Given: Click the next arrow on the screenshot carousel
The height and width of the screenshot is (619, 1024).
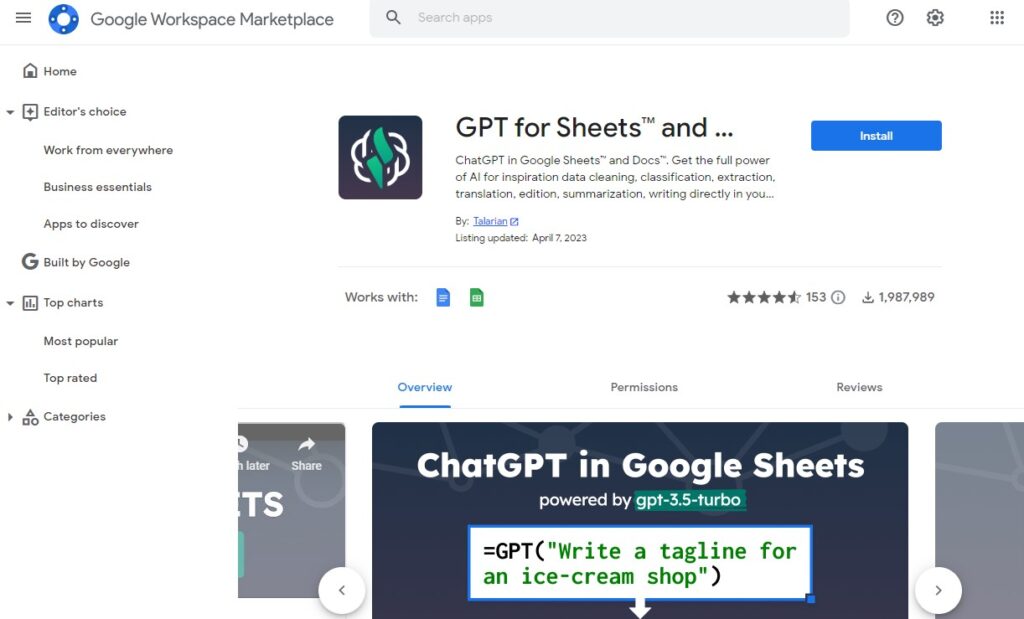Looking at the screenshot, I should [938, 590].
